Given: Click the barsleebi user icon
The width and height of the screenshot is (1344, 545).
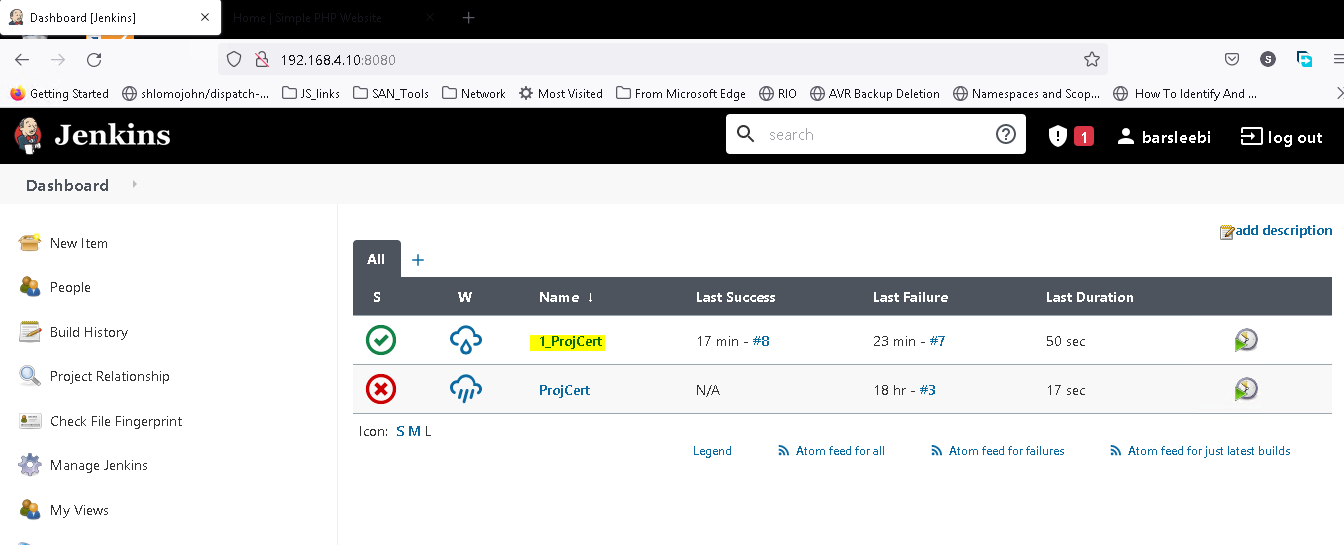Looking at the screenshot, I should pos(1126,136).
